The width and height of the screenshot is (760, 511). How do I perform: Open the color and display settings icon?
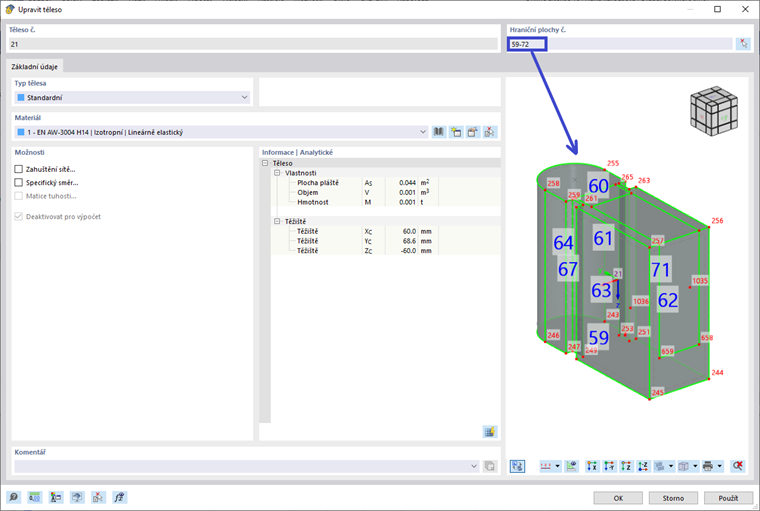[56, 497]
